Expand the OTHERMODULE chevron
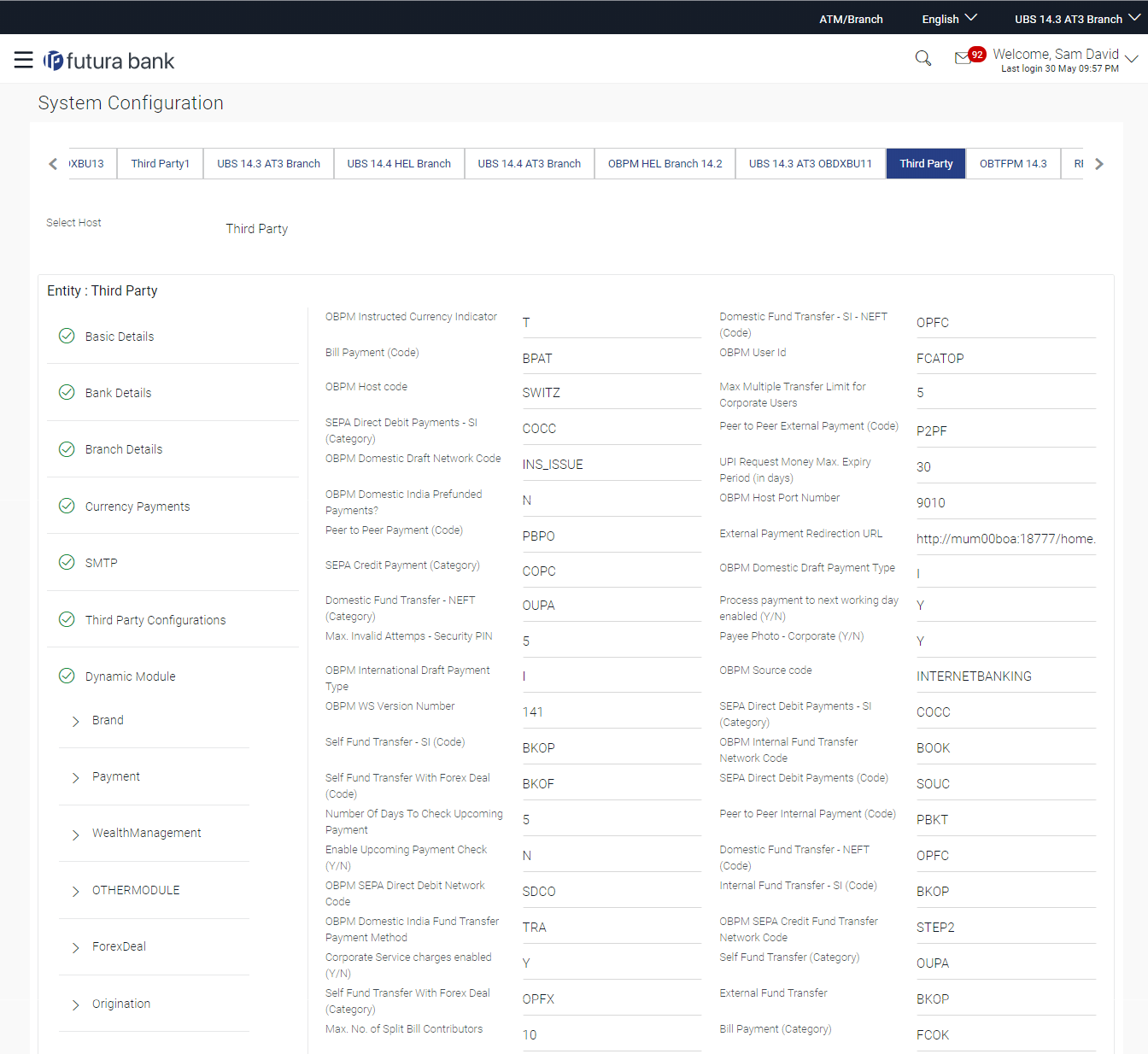The width and height of the screenshot is (1148, 1054). (75, 891)
